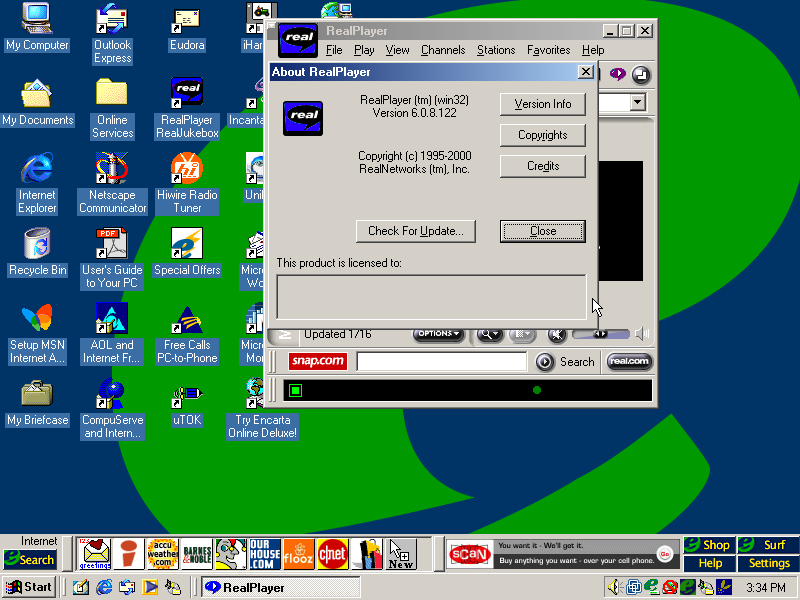Image resolution: width=800 pixels, height=600 pixels.
Task: Open the magnifier zoom dropdown
Action: coord(489,334)
